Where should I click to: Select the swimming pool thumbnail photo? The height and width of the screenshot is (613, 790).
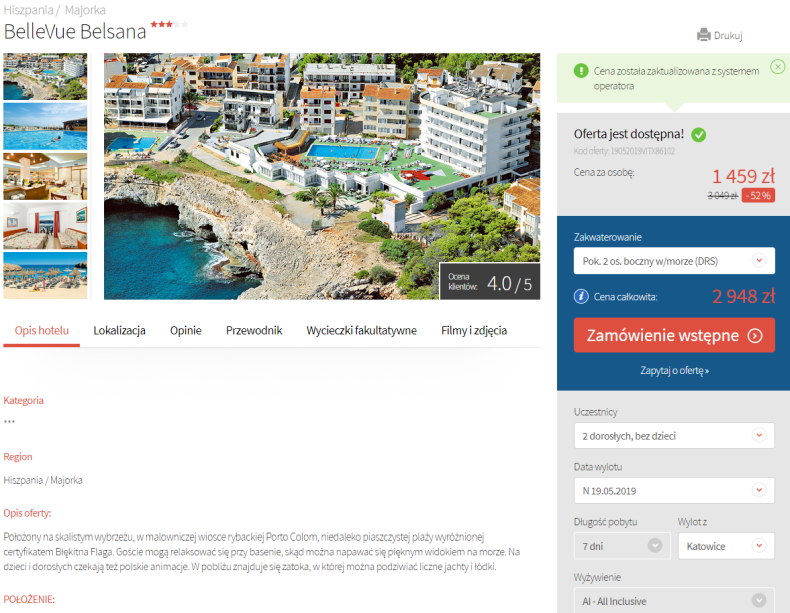pyautogui.click(x=45, y=126)
